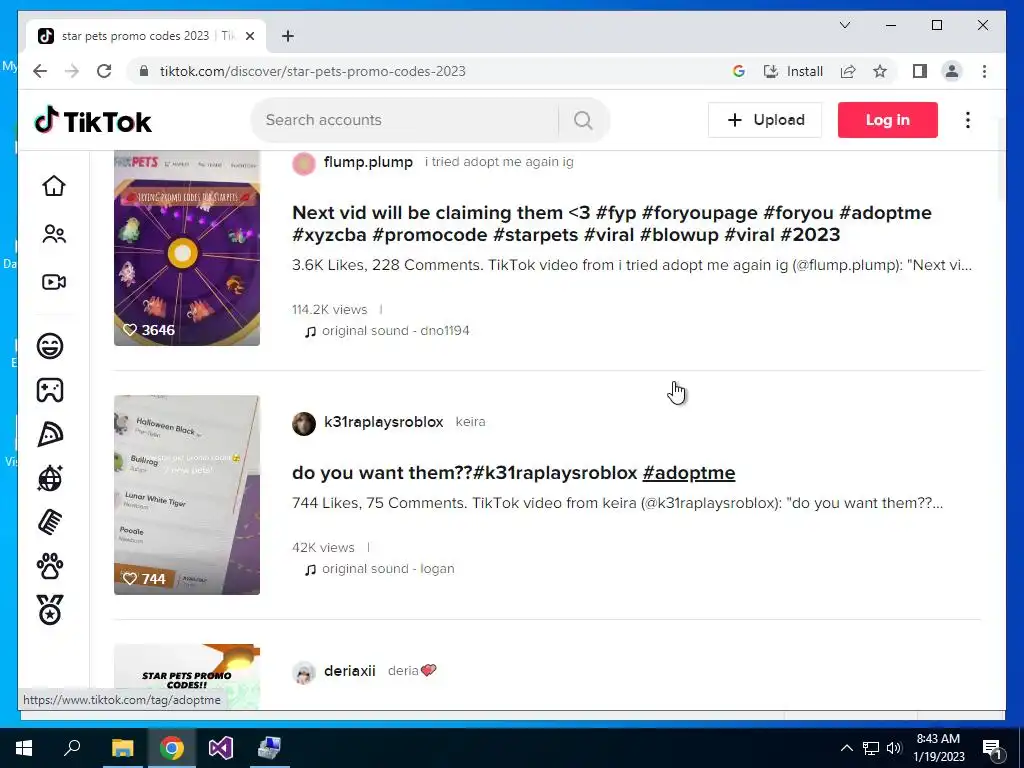Click 'original sound - dno1194'

click(x=395, y=330)
